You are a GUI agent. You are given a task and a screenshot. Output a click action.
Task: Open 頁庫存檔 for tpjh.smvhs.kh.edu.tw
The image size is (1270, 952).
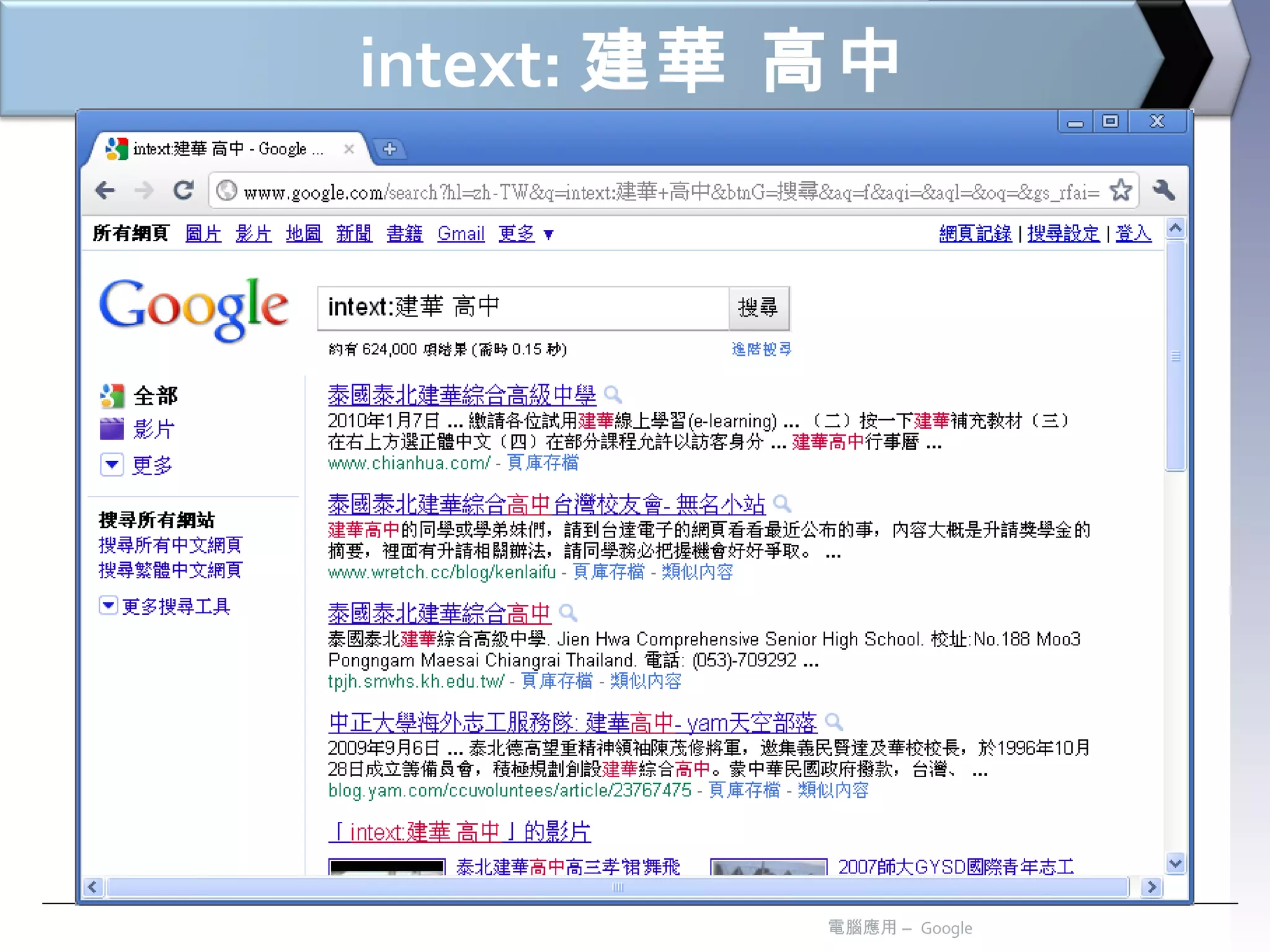point(556,681)
